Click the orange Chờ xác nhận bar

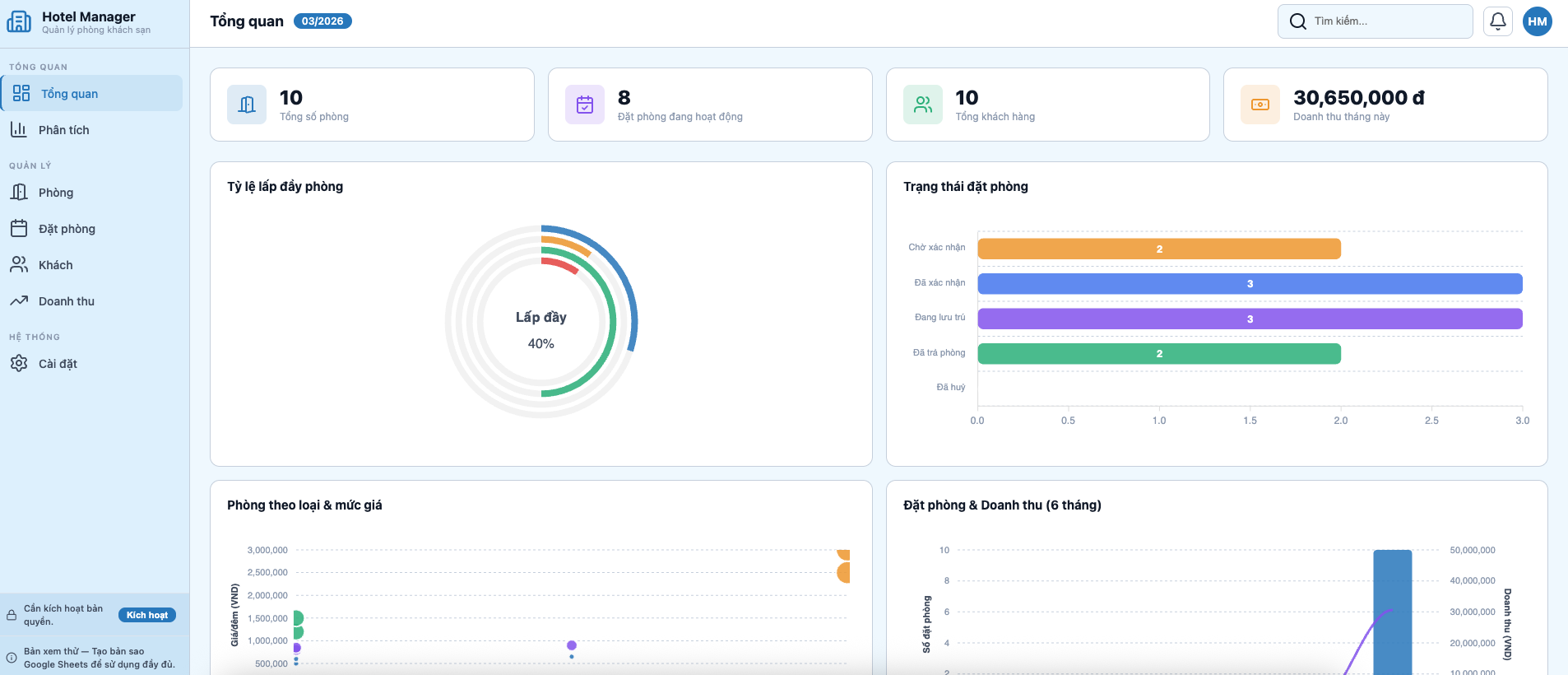[1158, 249]
